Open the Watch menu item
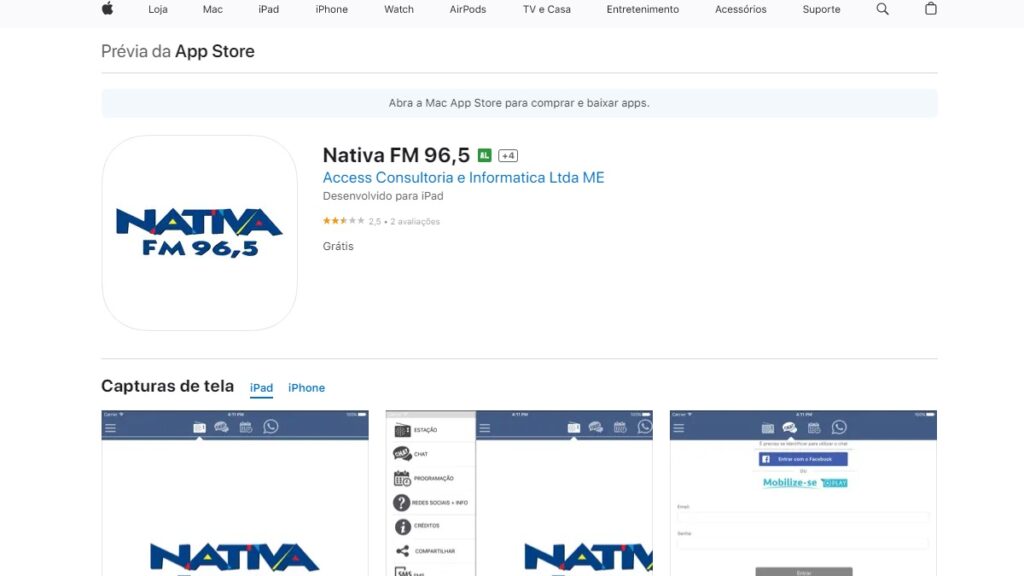 coord(398,9)
